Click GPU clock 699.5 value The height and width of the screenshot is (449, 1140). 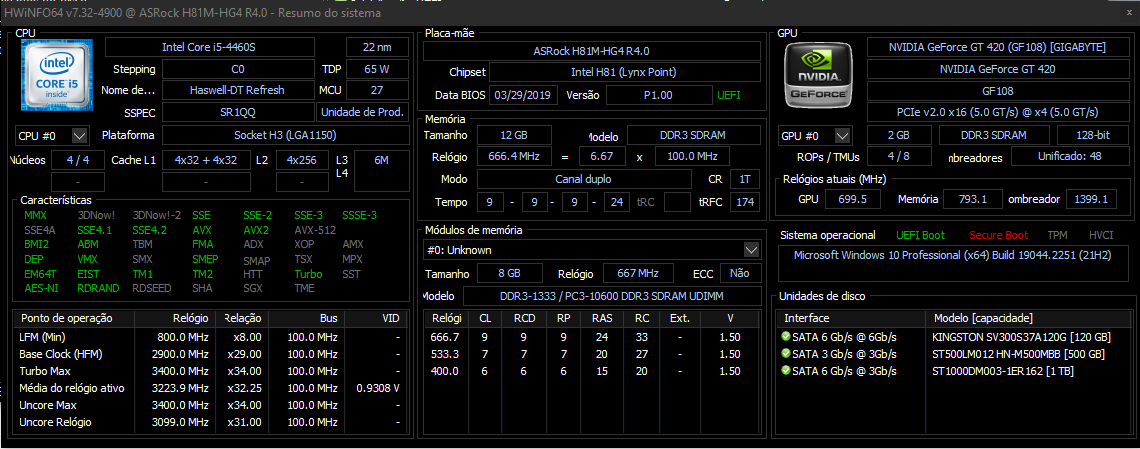coord(853,199)
